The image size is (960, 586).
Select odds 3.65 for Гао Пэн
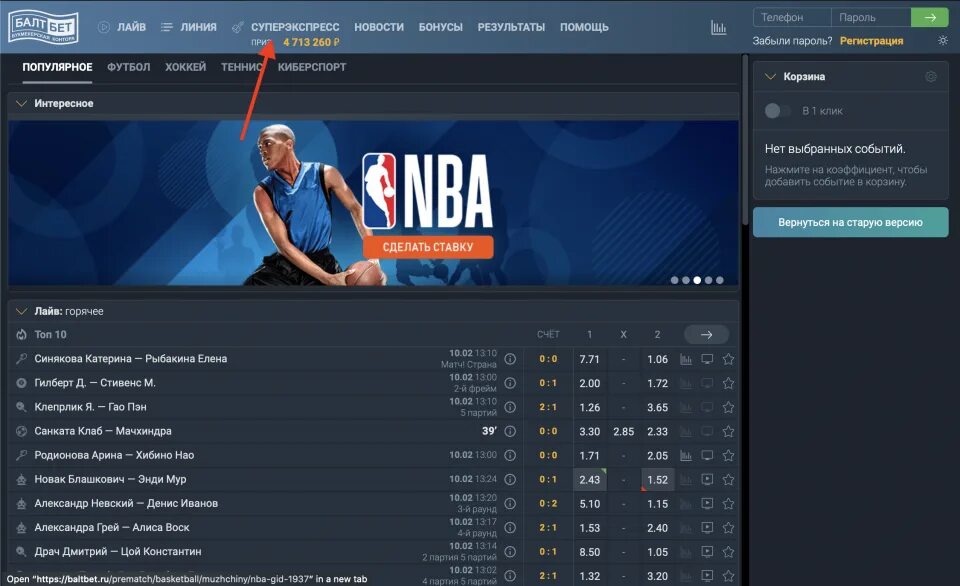coord(658,407)
